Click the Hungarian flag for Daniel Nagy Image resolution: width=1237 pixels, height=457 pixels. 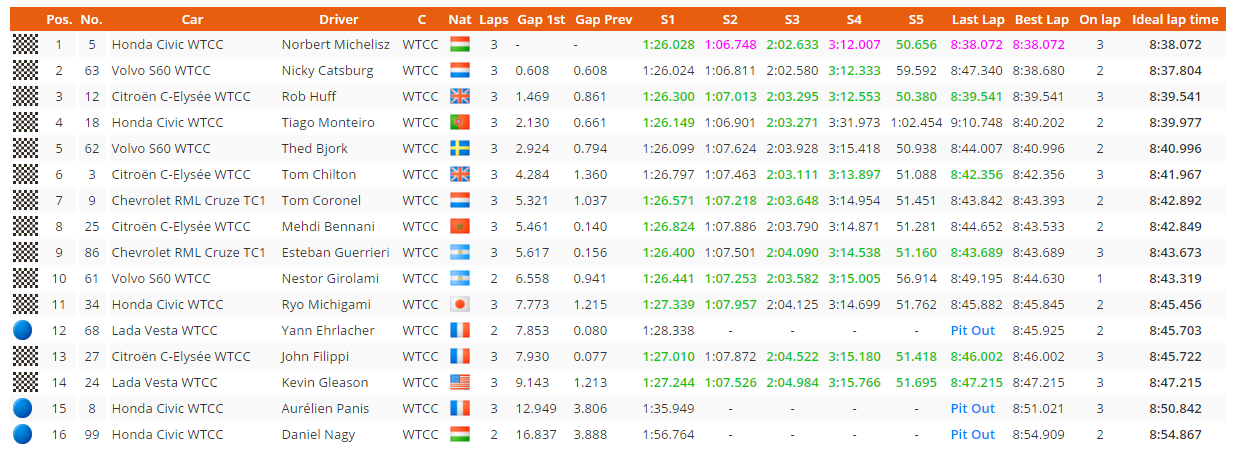coord(460,435)
